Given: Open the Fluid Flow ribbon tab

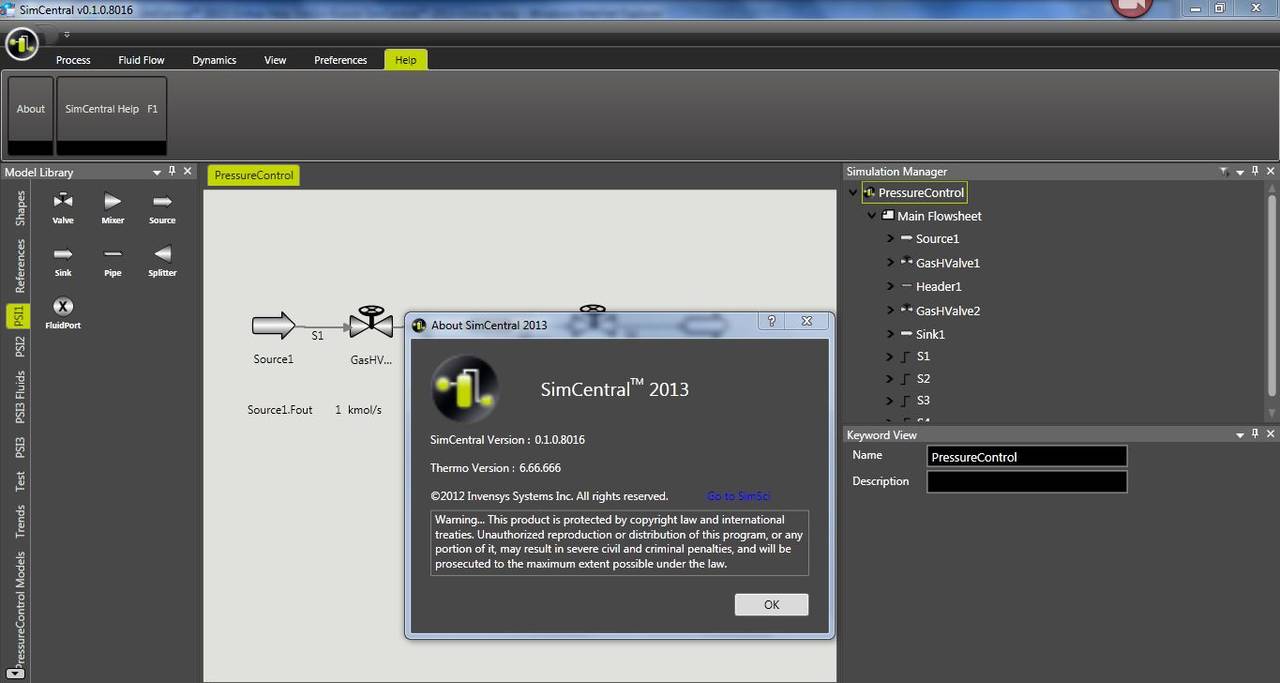Looking at the screenshot, I should 141,60.
